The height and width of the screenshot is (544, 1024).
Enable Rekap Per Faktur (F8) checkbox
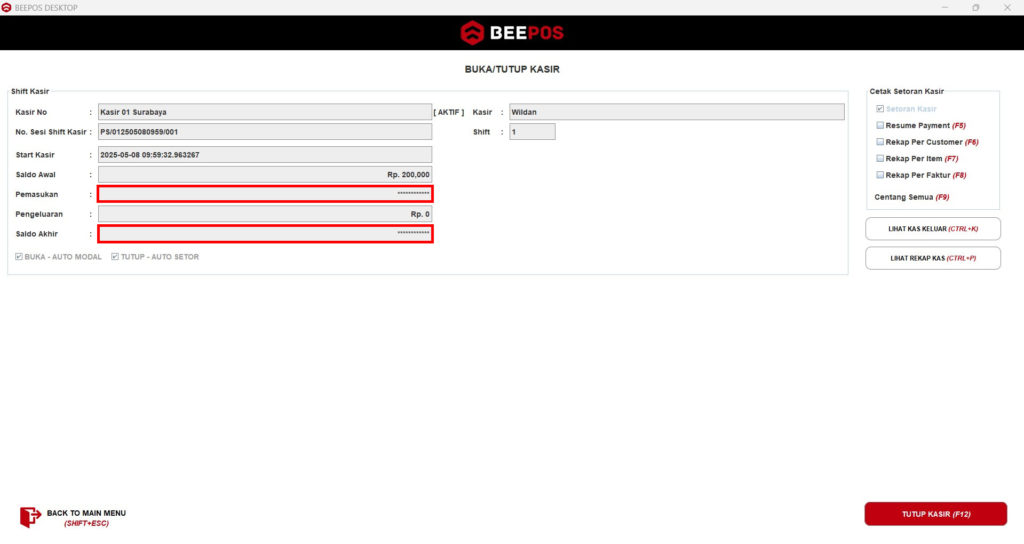[x=880, y=175]
